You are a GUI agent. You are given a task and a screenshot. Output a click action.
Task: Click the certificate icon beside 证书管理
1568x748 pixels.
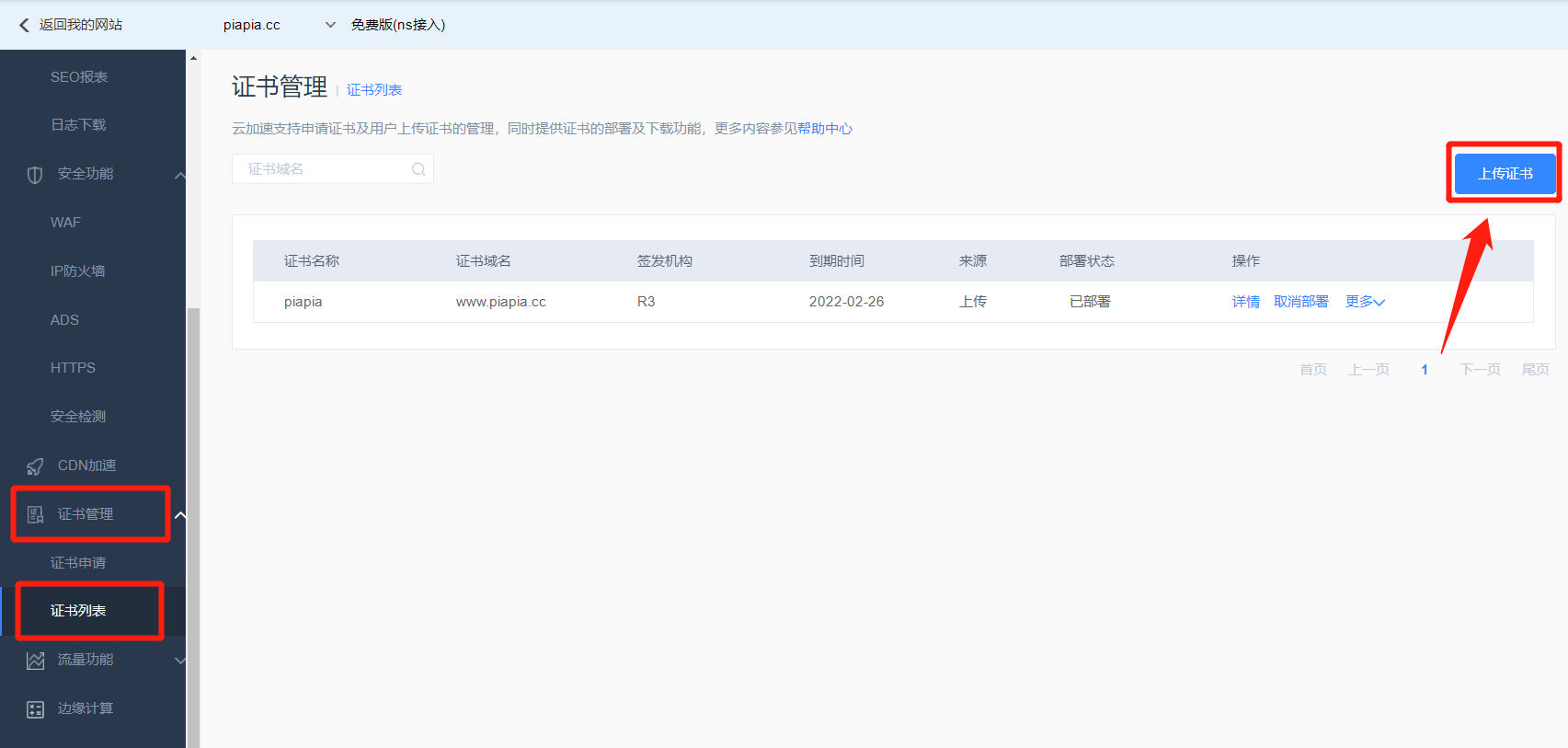click(35, 515)
